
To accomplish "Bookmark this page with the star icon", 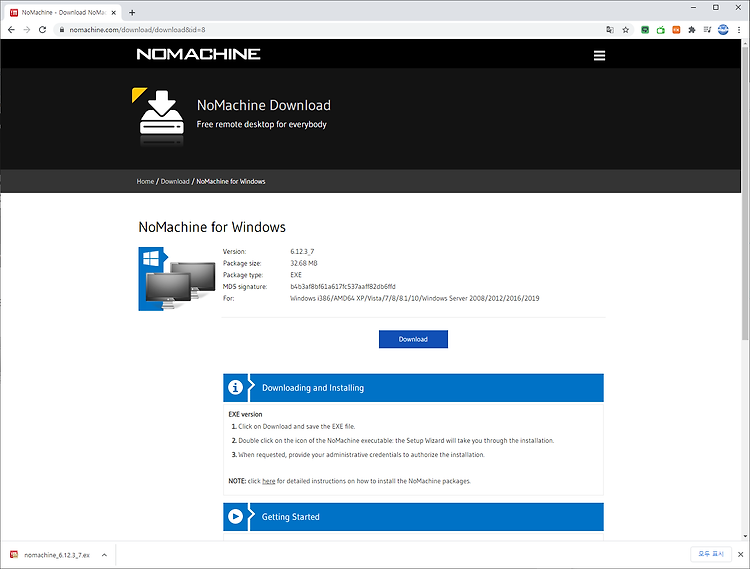I will [625, 30].
